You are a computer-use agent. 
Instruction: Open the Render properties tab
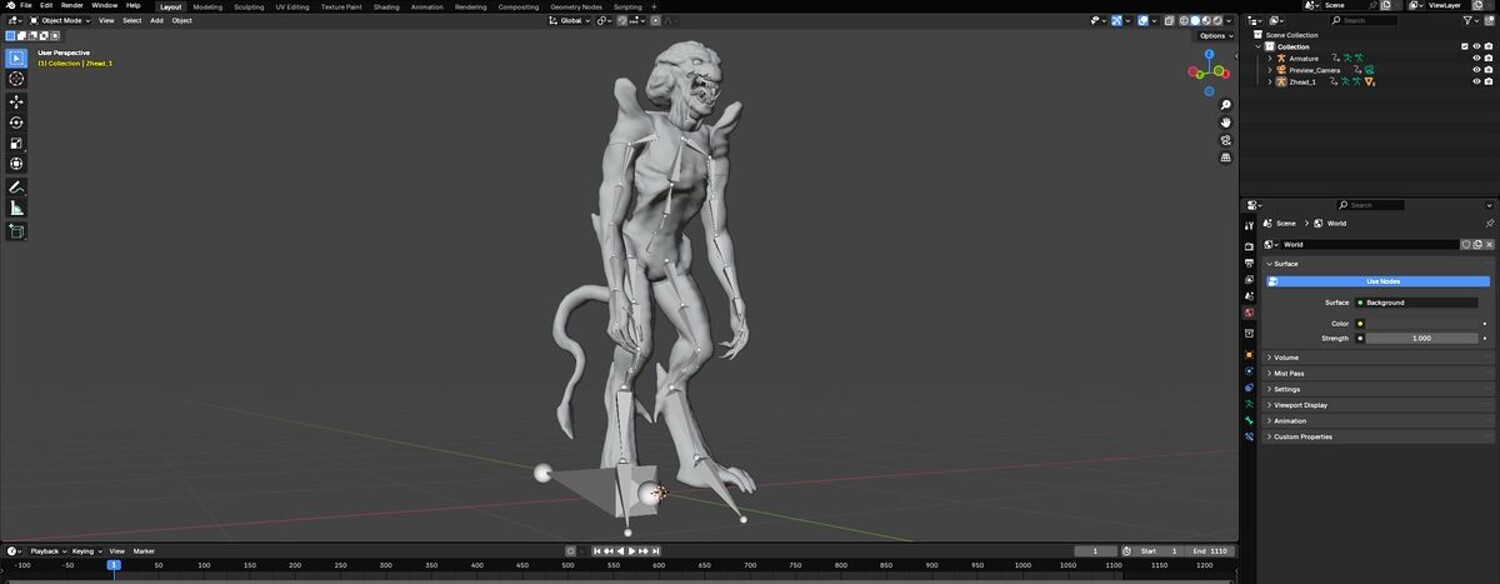[1249, 246]
